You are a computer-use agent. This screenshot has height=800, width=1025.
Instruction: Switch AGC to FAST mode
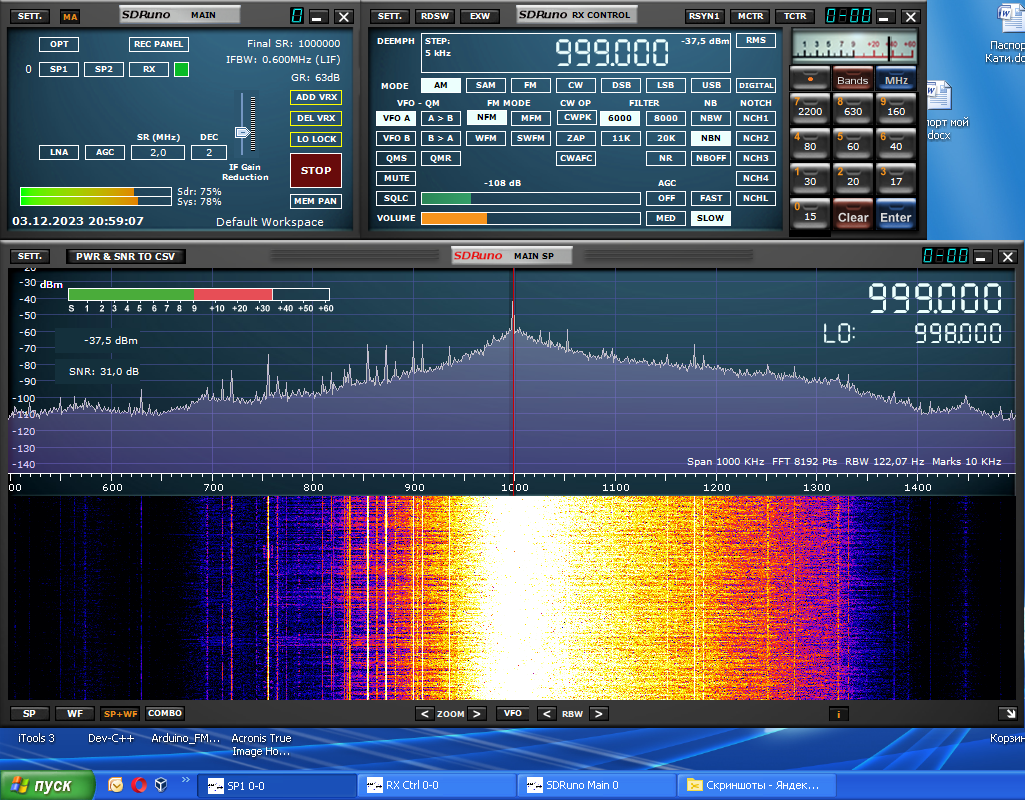711,198
